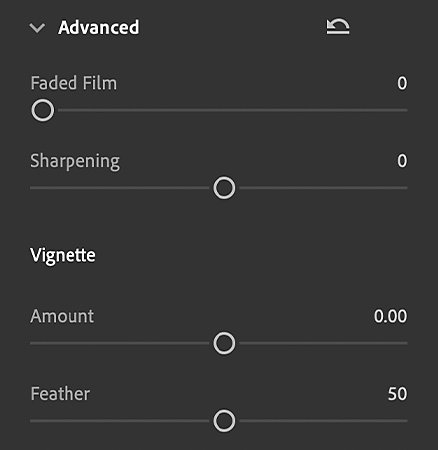Click the Faded Film track past its handle
Screen dimensions: 438x450
coord(233,110)
